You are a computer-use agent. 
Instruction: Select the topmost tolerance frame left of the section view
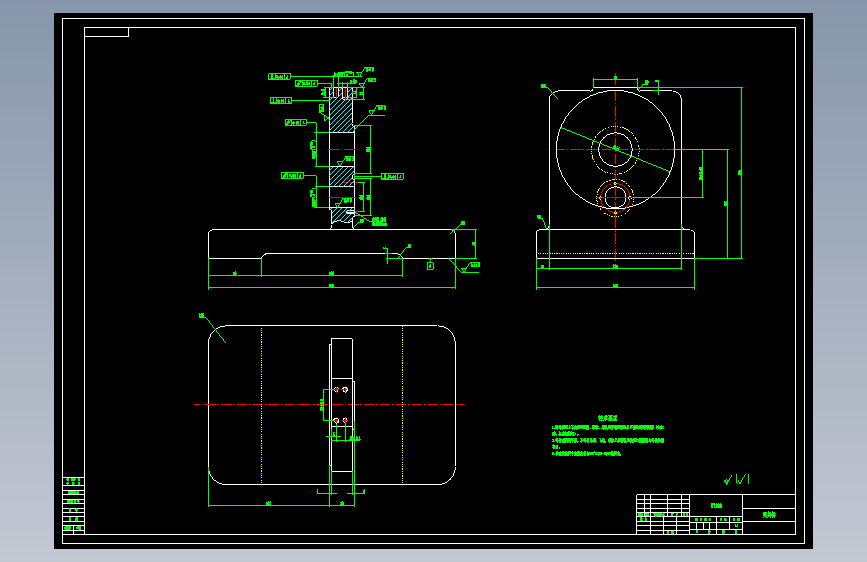(x=279, y=76)
